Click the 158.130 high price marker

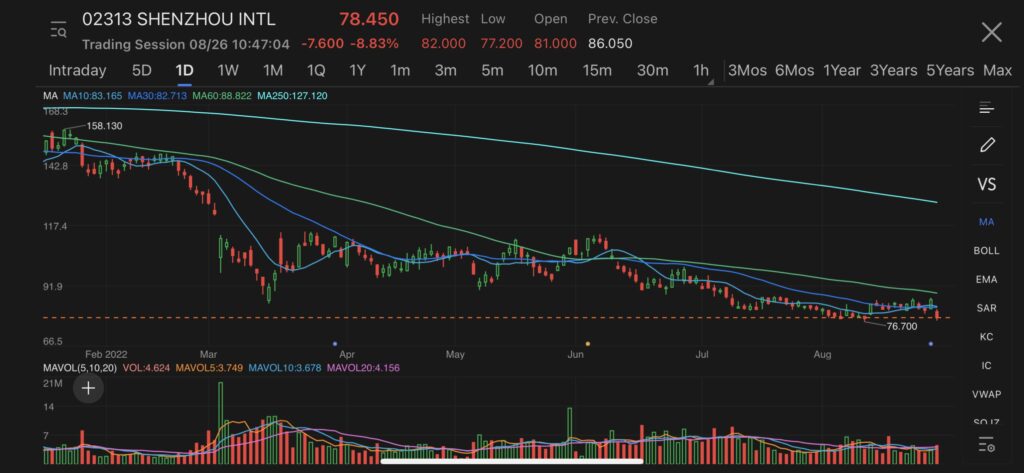[x=104, y=126]
